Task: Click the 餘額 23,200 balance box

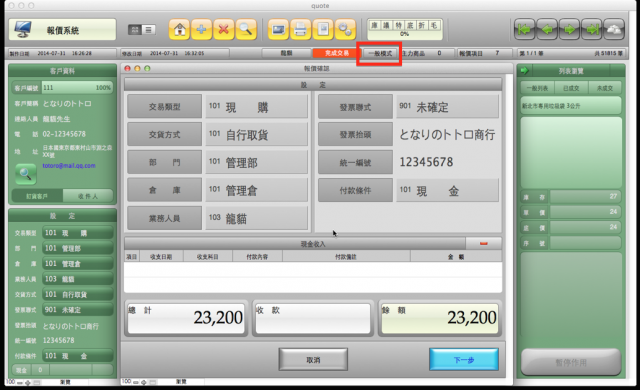Action: 440,318
